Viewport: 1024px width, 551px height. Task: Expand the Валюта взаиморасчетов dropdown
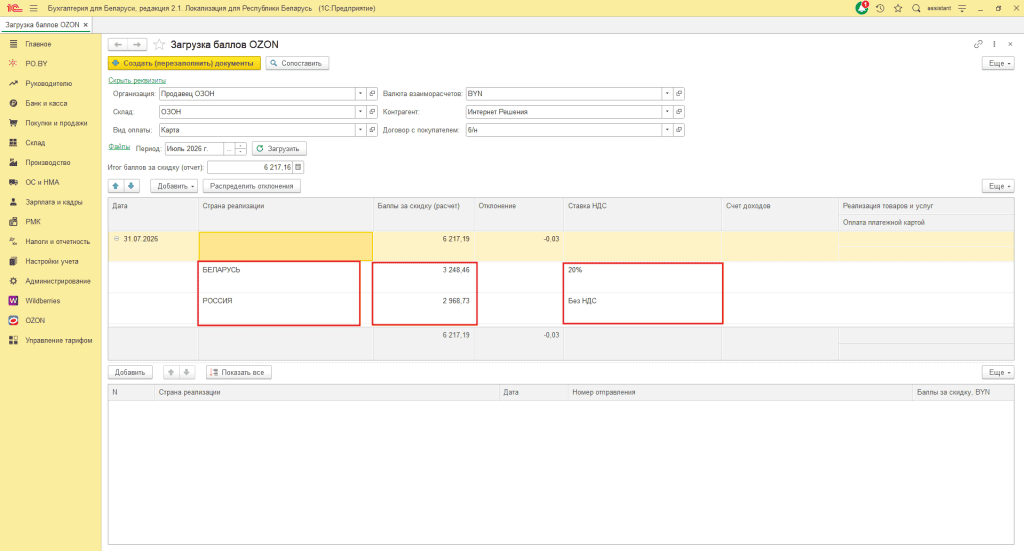coord(667,93)
